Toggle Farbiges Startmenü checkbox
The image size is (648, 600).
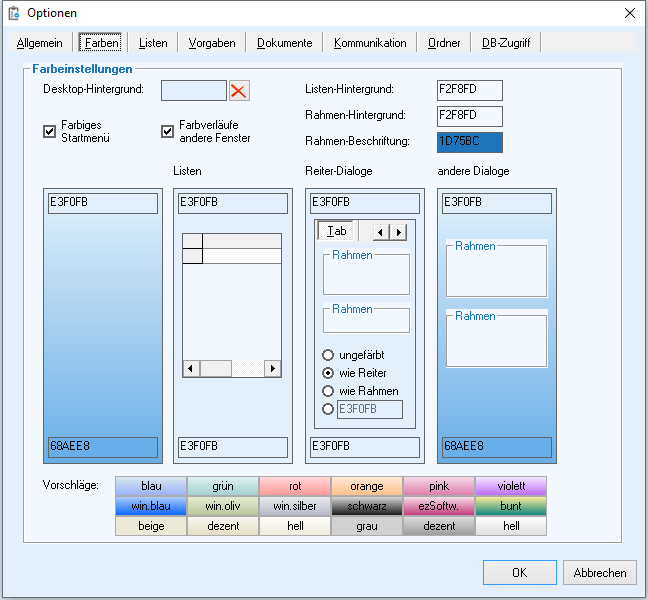point(50,132)
